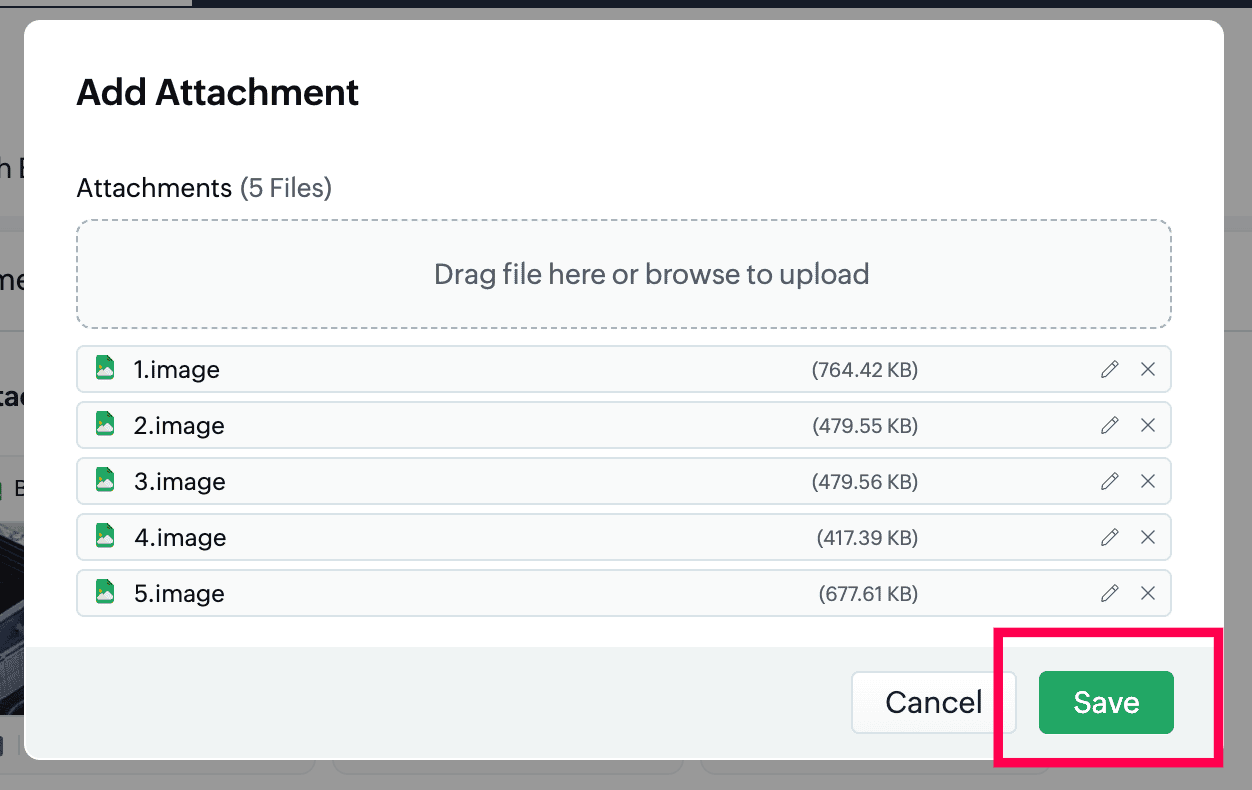Click the image icon next to 3.image
The image size is (1252, 790).
(105, 481)
